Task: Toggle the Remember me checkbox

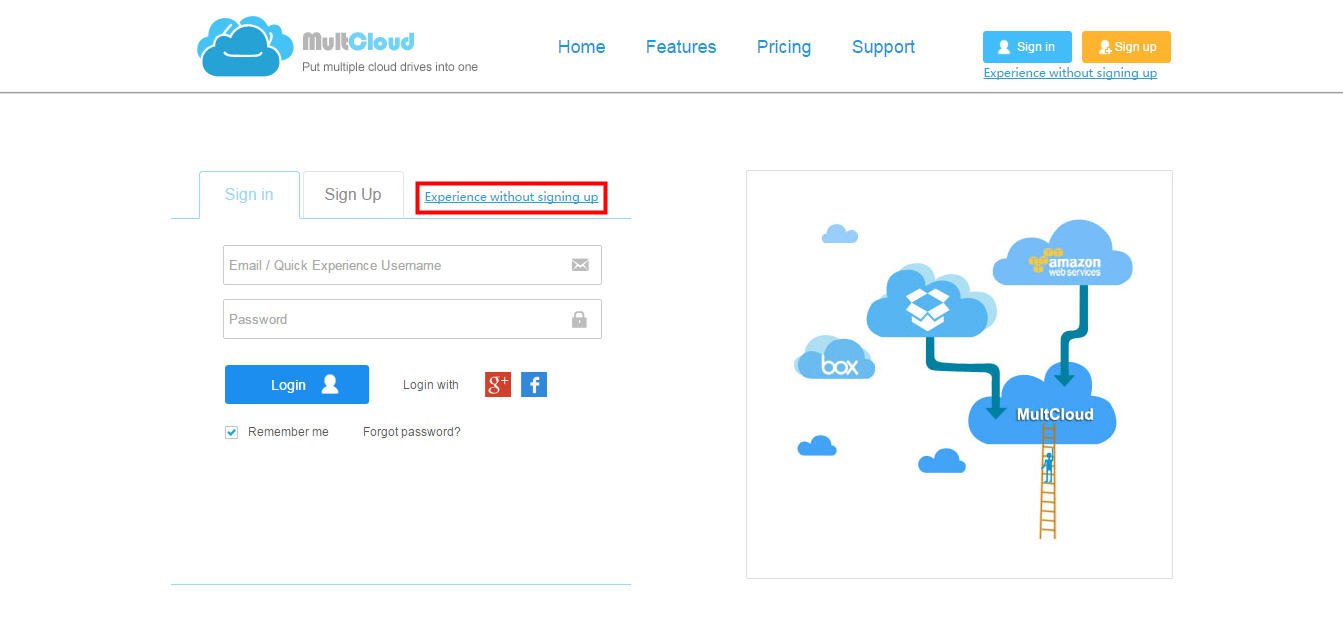Action: point(232,432)
